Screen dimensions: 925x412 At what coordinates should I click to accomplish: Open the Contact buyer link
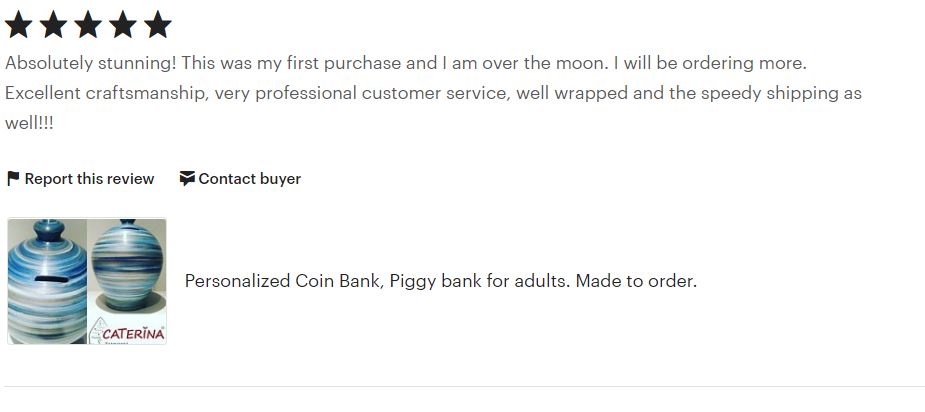coord(249,179)
